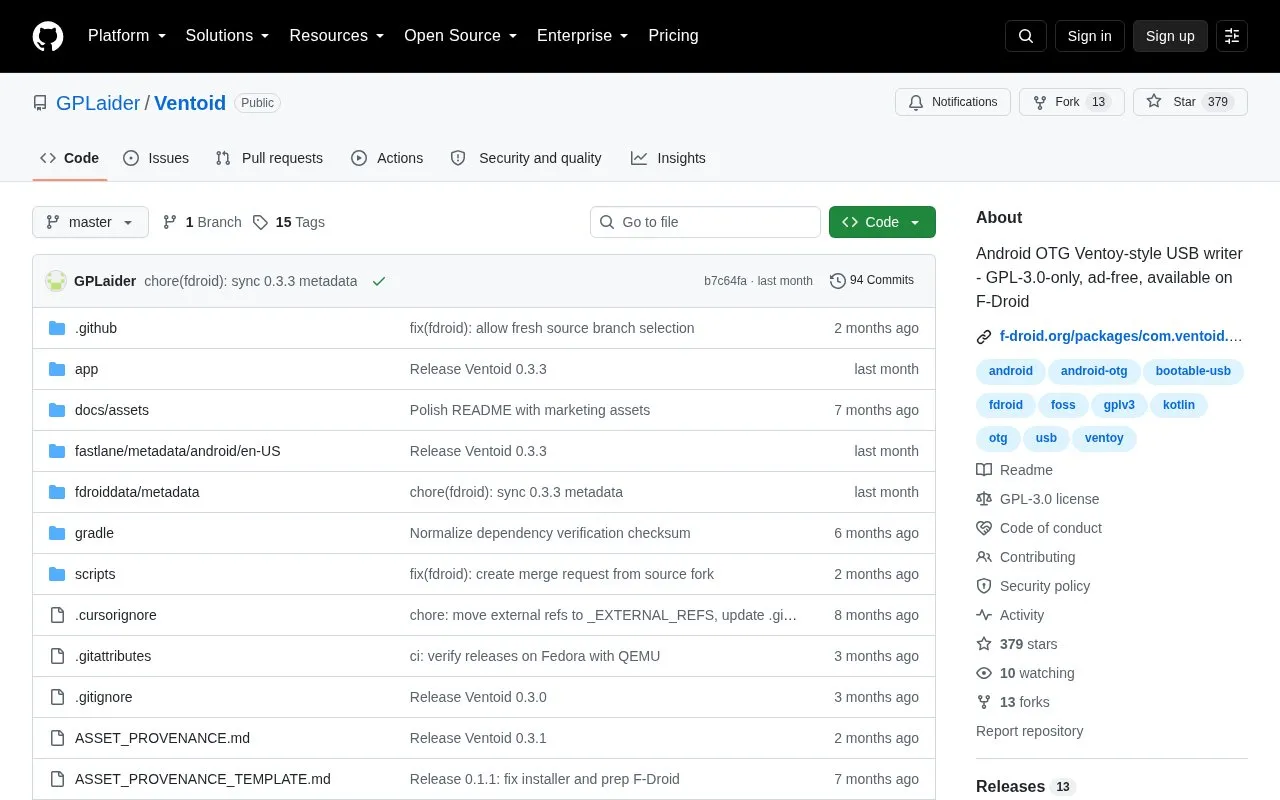Open the app folder
Image resolution: width=1280 pixels, height=800 pixels.
[x=87, y=369]
